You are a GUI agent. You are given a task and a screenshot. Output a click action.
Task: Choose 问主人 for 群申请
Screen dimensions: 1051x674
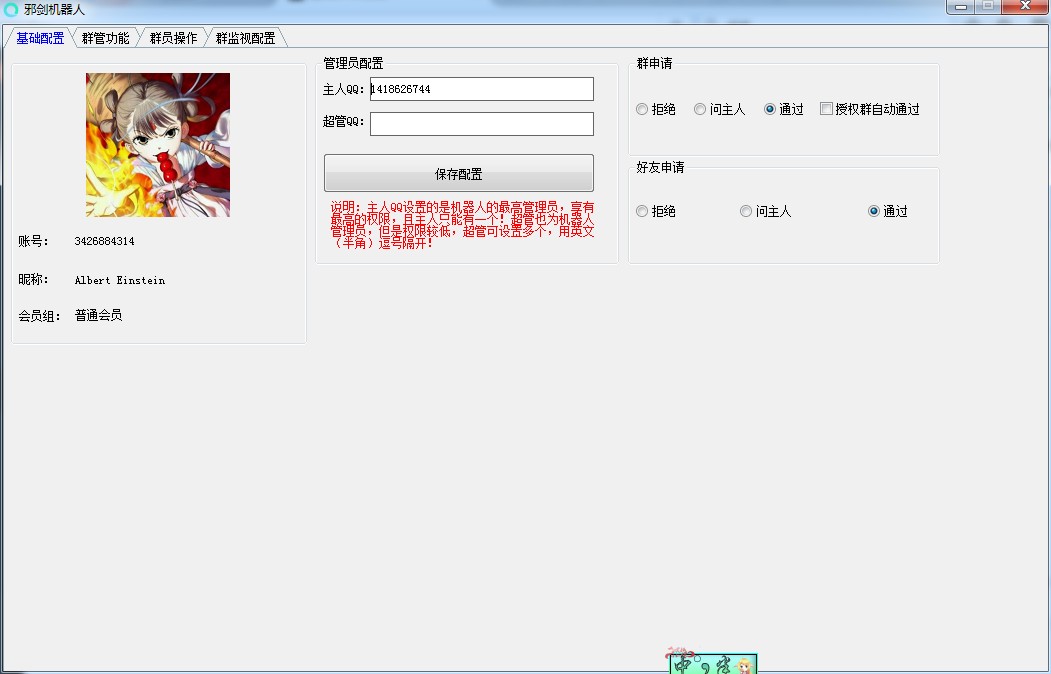point(700,109)
